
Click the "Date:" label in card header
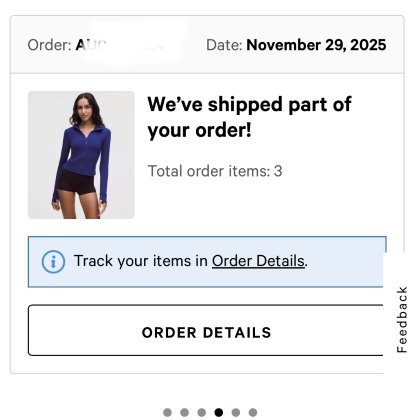tap(224, 45)
